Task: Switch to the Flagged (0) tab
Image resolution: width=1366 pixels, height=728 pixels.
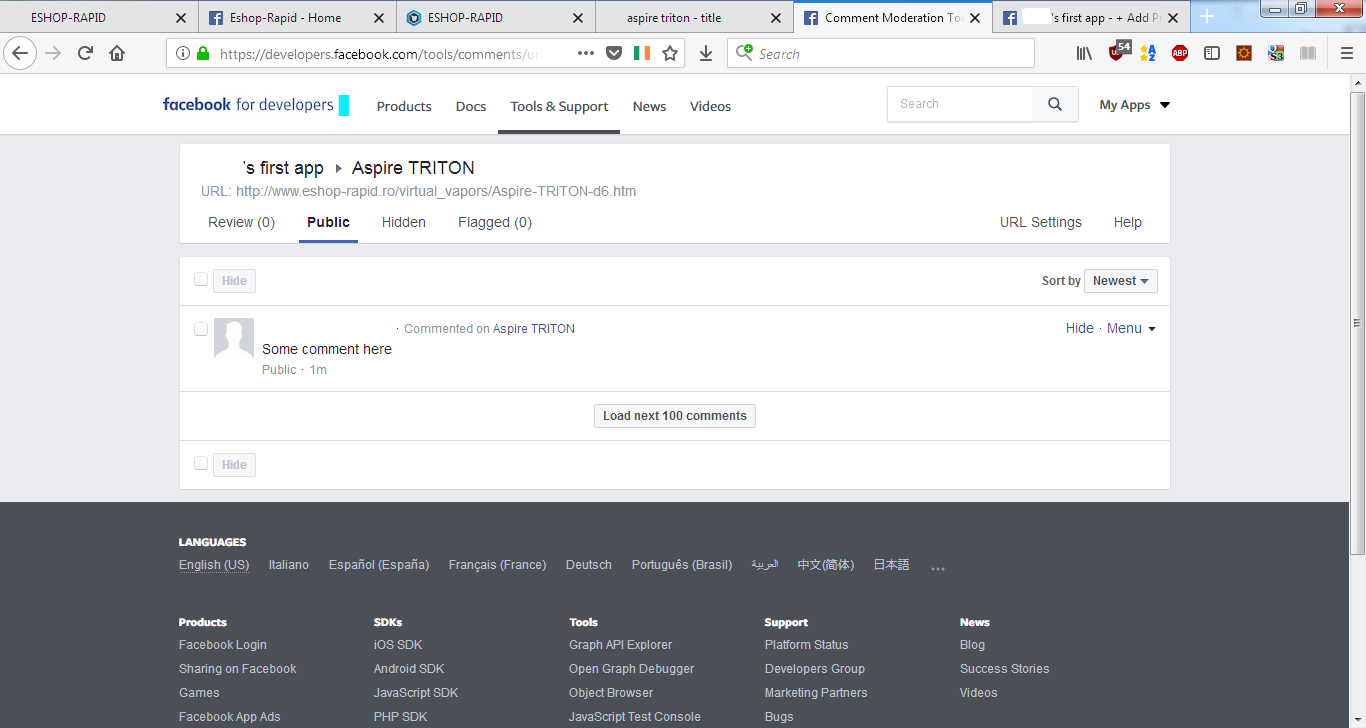Action: pyautogui.click(x=495, y=222)
